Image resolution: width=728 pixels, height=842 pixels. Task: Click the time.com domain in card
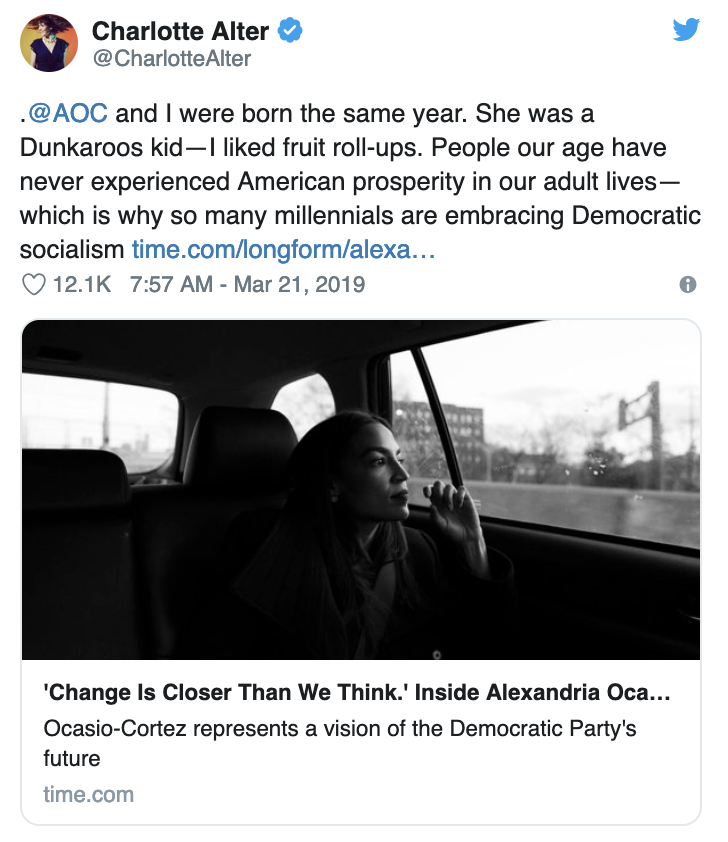(89, 794)
